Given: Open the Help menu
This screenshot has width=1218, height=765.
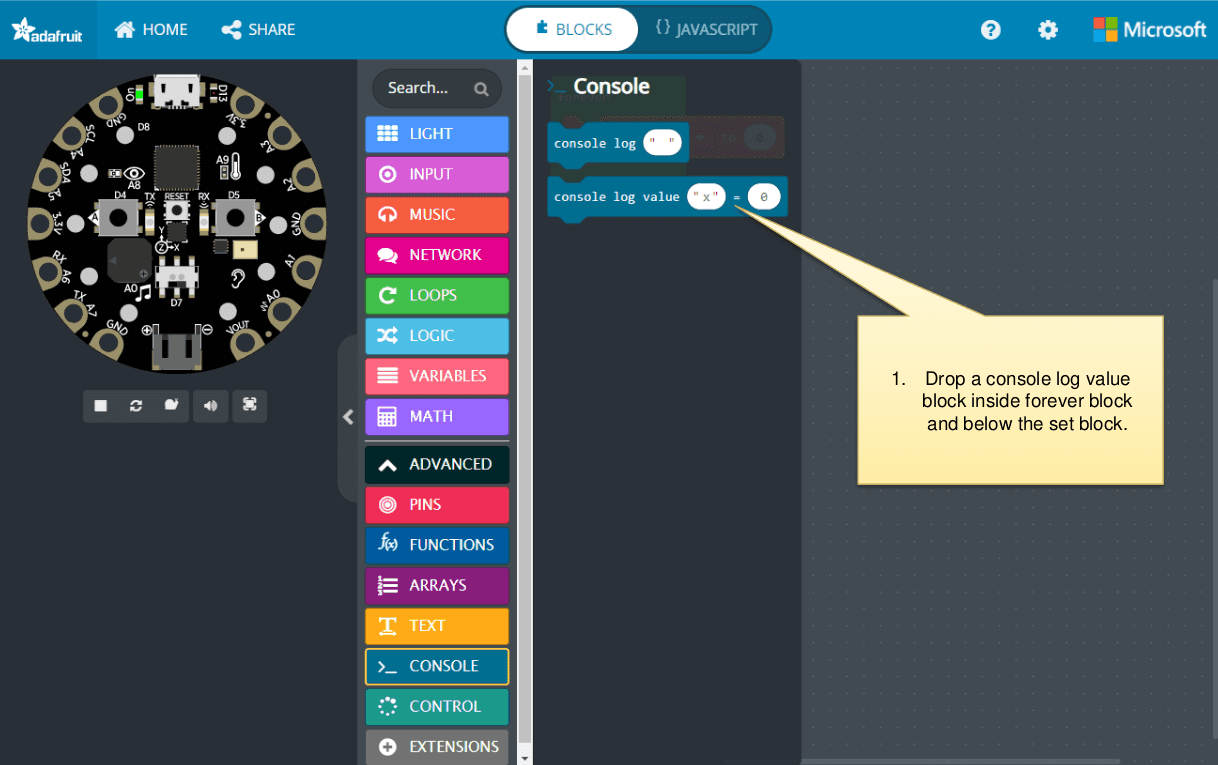Looking at the screenshot, I should click(x=990, y=30).
